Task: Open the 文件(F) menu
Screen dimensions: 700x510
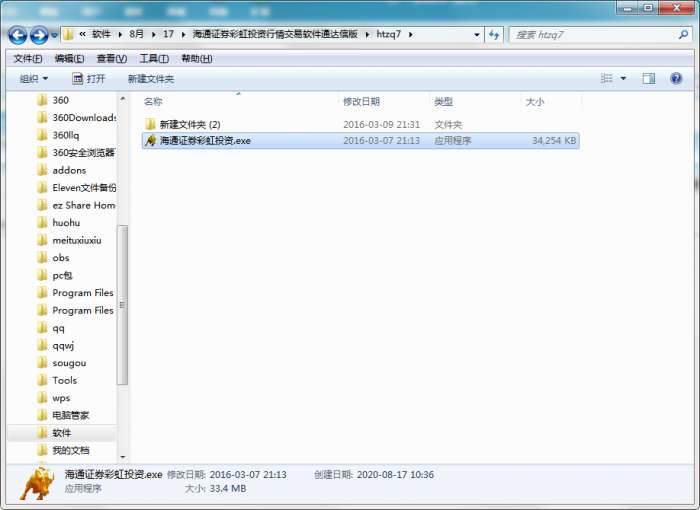Action: point(28,59)
